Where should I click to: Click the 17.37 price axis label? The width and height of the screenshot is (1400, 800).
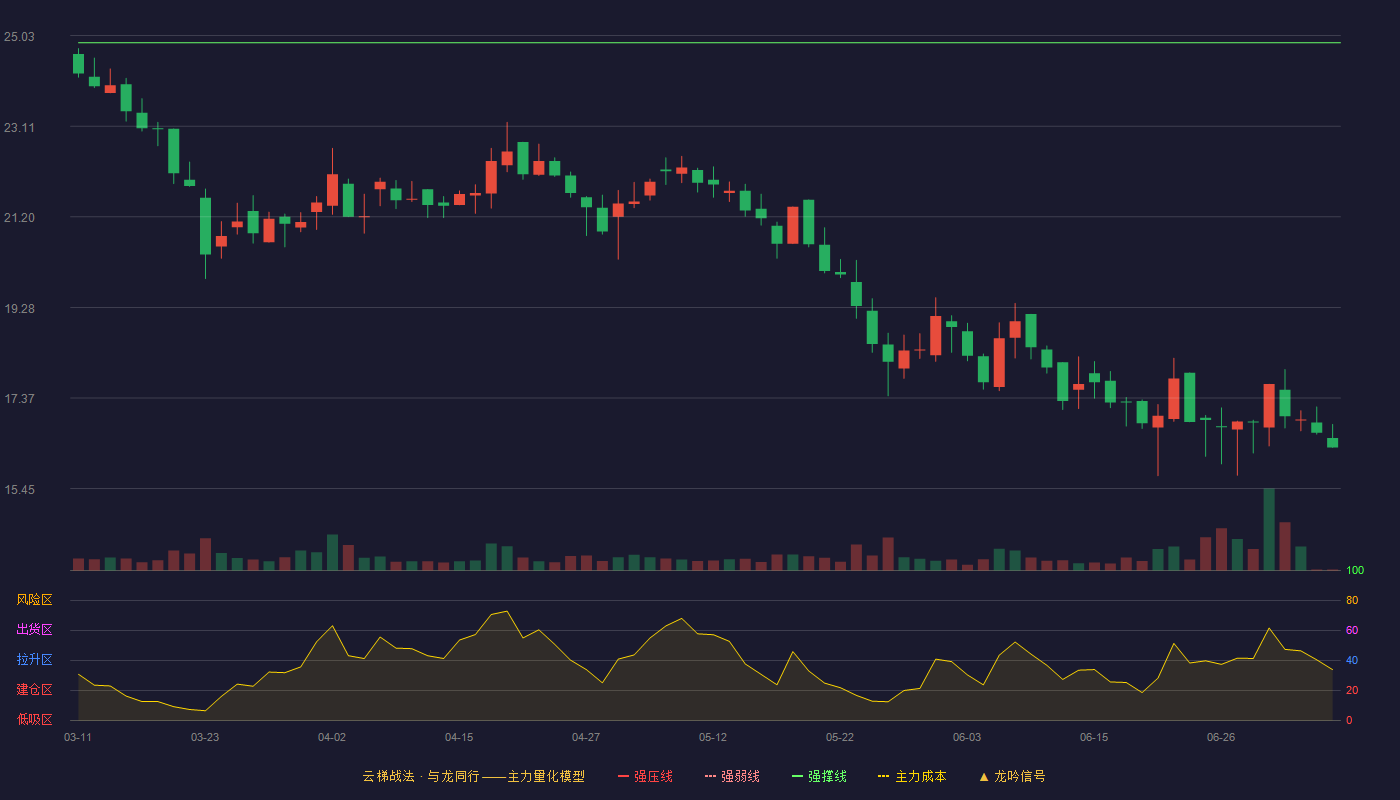(19, 399)
